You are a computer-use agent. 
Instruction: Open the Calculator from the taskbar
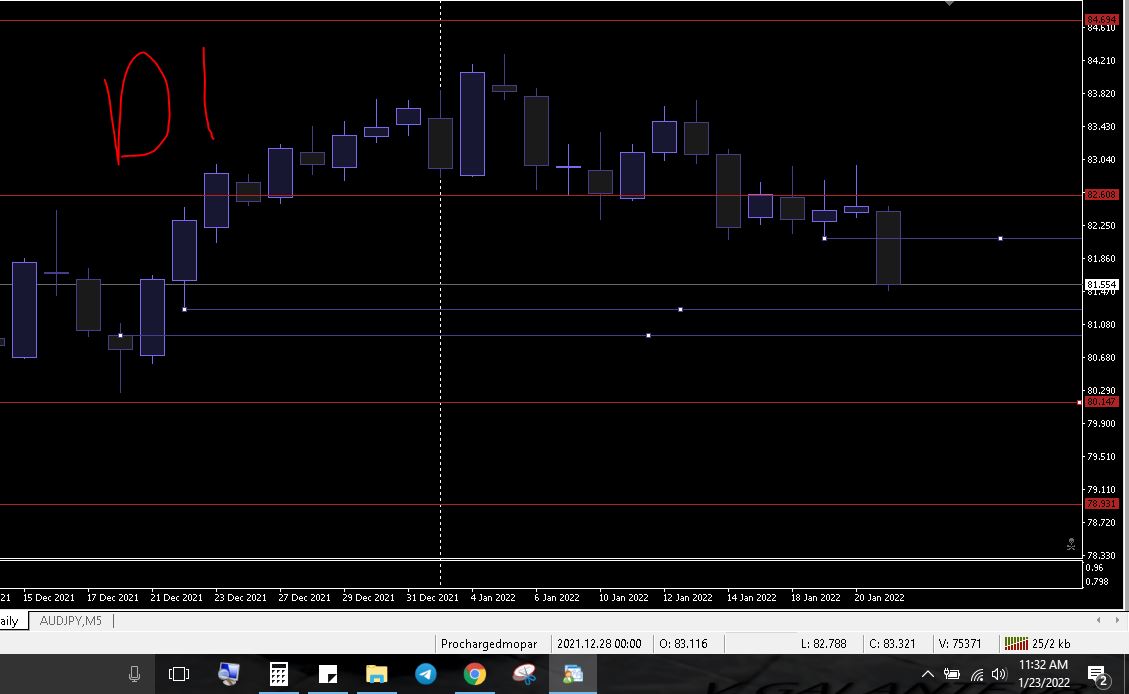278,674
